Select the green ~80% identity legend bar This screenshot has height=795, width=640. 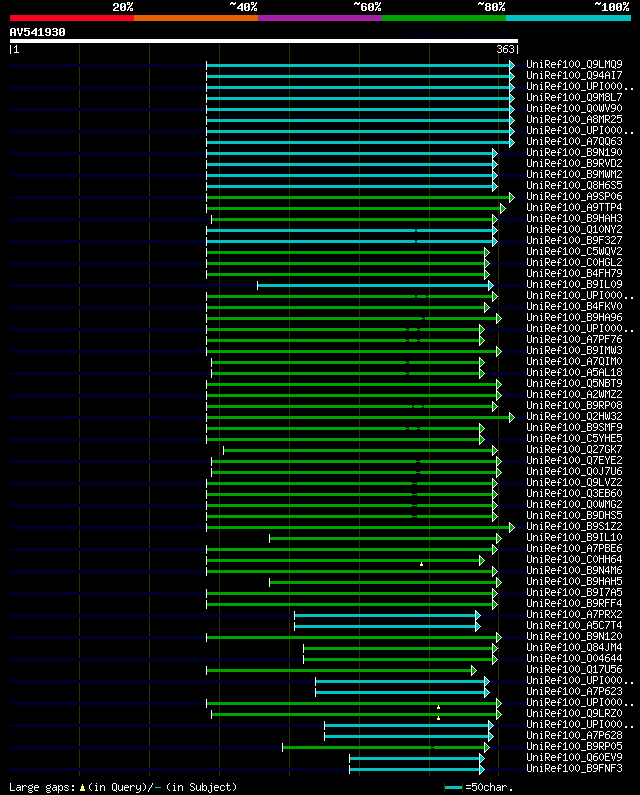coord(444,18)
